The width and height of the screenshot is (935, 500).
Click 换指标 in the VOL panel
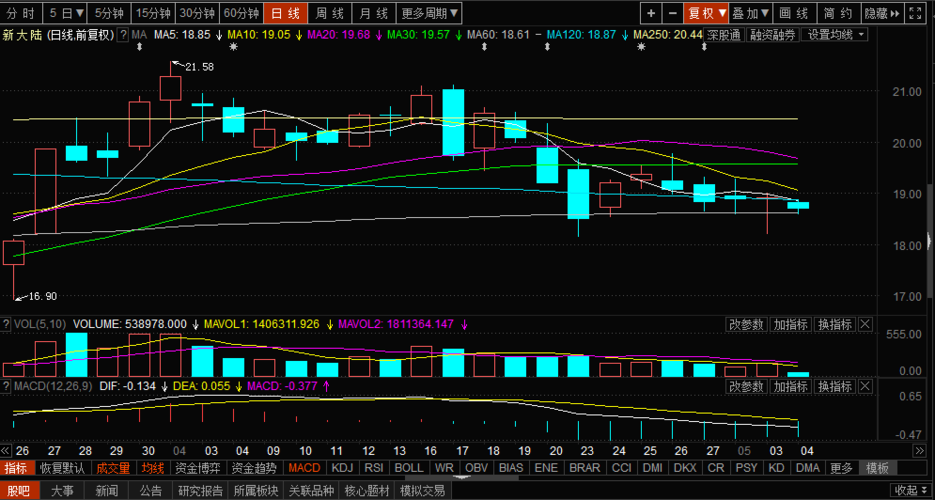[834, 324]
